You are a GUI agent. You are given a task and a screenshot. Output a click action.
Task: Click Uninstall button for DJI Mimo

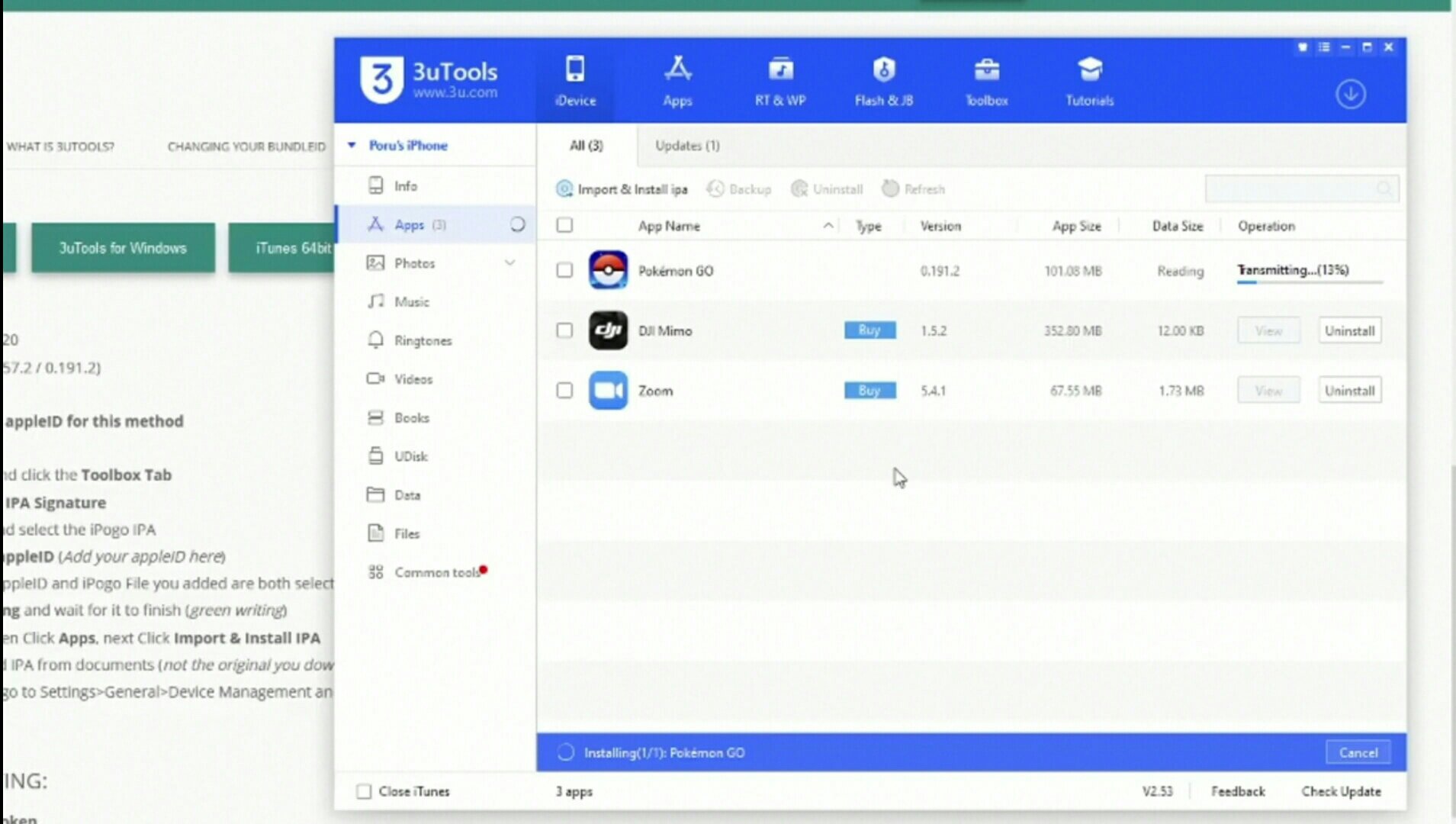coord(1349,330)
